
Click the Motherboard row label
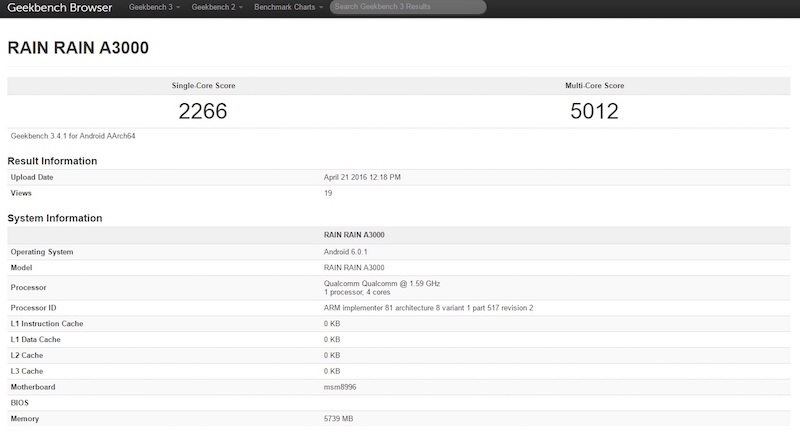33,387
